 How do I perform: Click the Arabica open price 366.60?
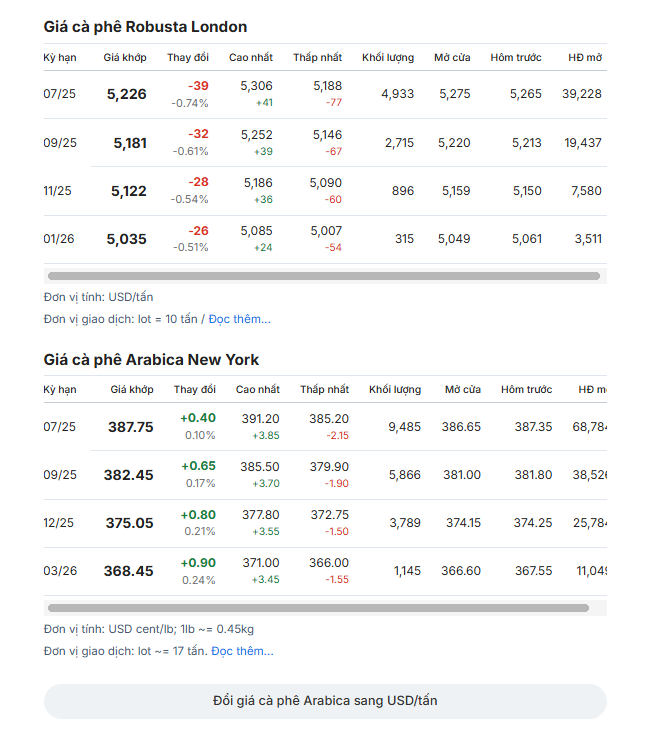point(461,571)
